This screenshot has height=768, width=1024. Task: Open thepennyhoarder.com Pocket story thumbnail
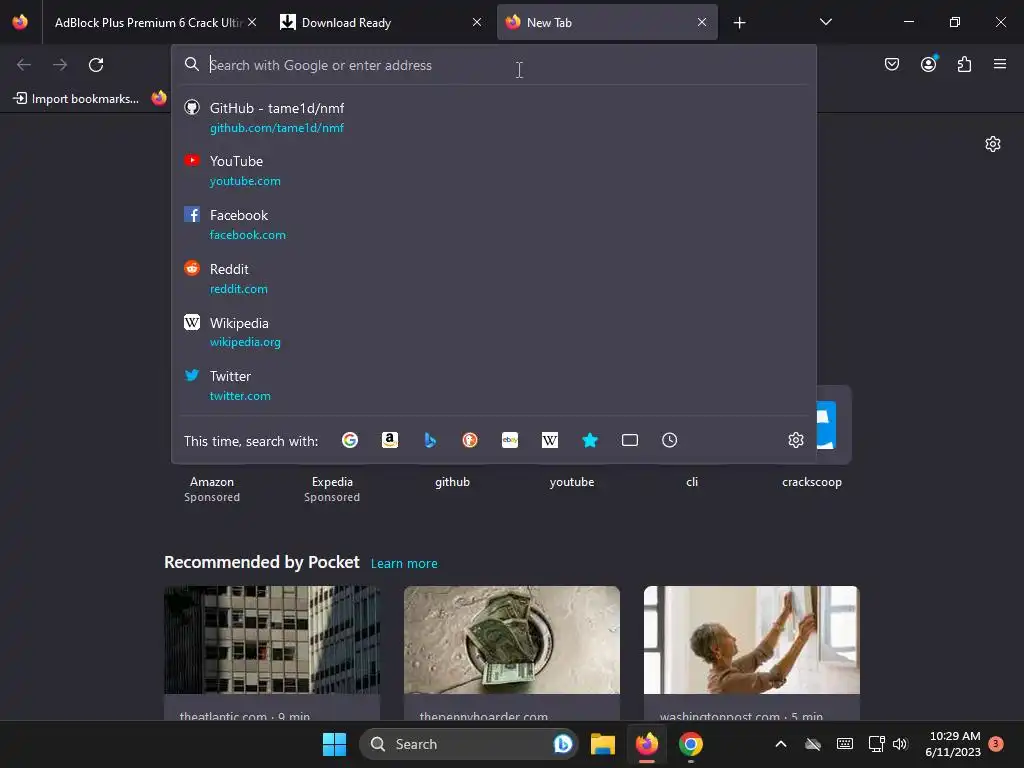click(x=511, y=640)
